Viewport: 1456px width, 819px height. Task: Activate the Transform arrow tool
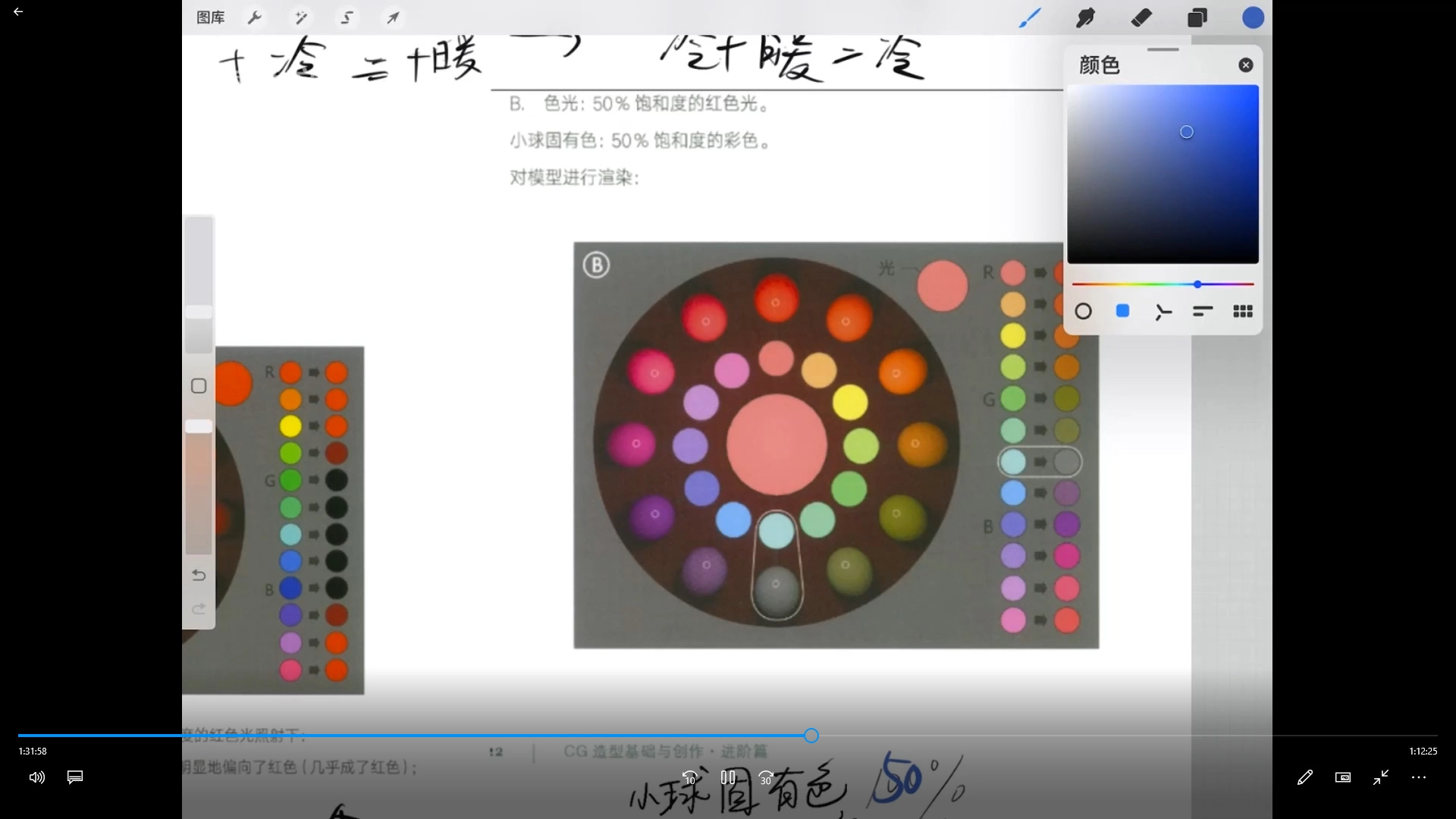click(393, 17)
